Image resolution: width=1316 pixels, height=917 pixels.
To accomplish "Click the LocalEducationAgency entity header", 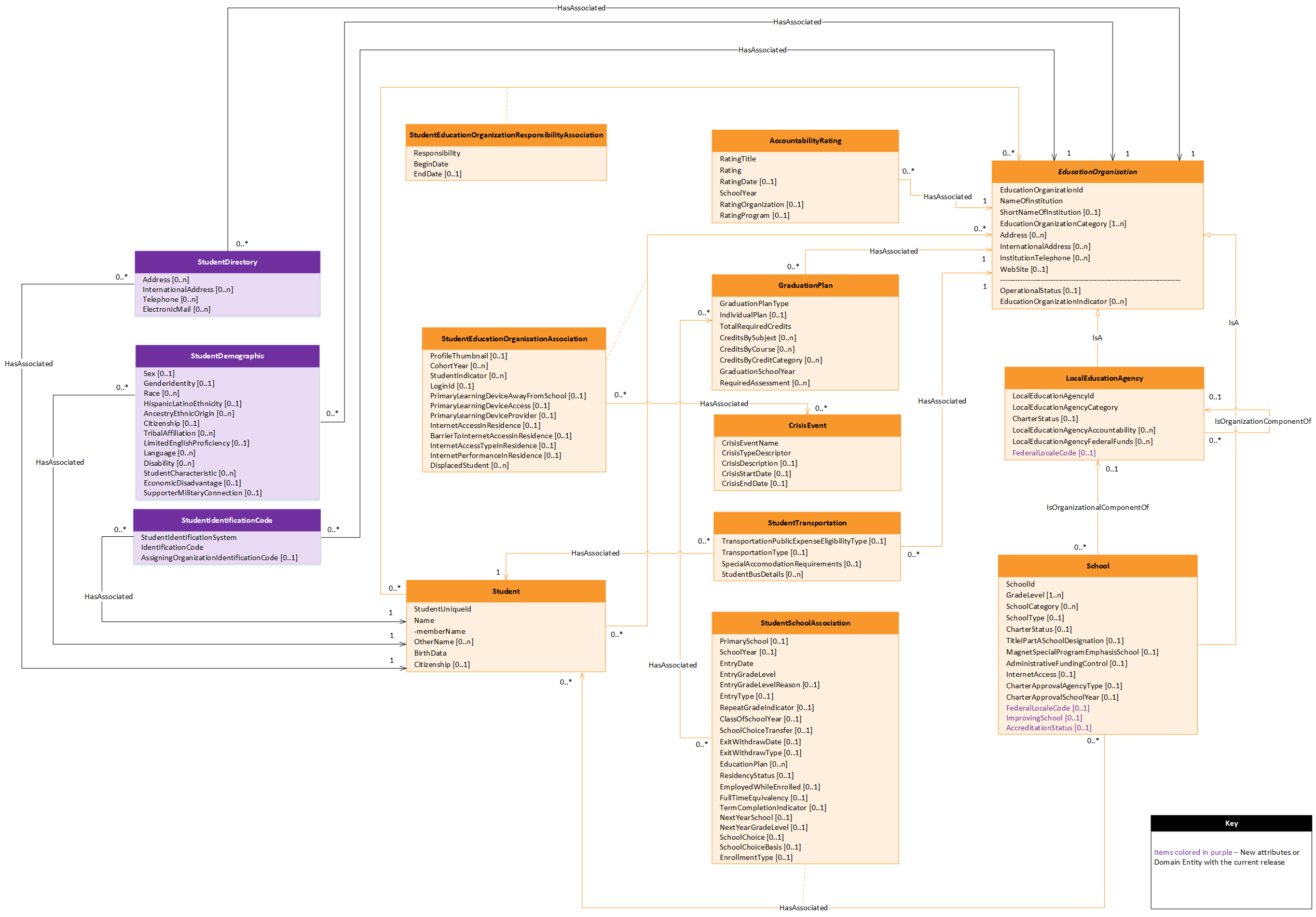I will point(1104,378).
